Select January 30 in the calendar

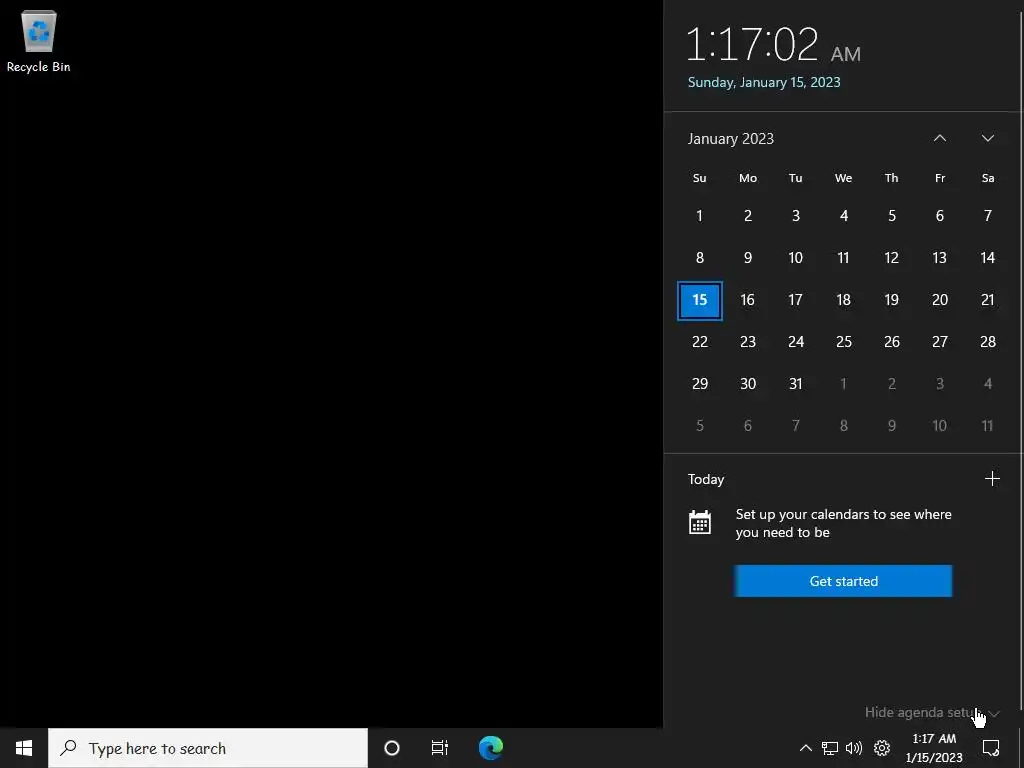click(748, 384)
